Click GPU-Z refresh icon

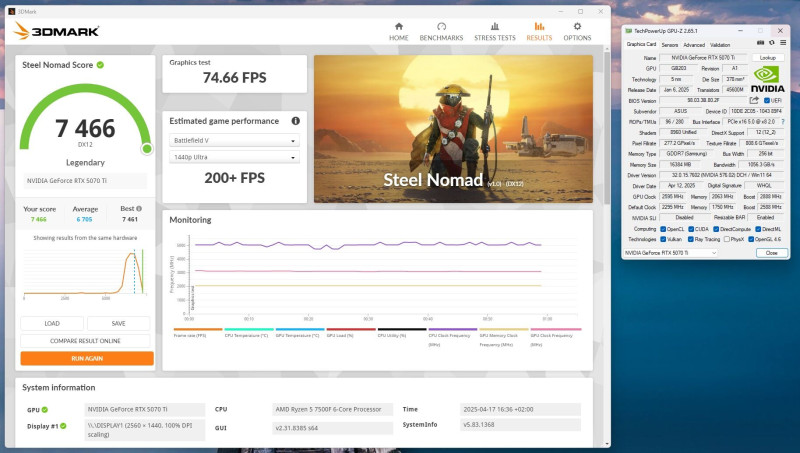click(771, 43)
